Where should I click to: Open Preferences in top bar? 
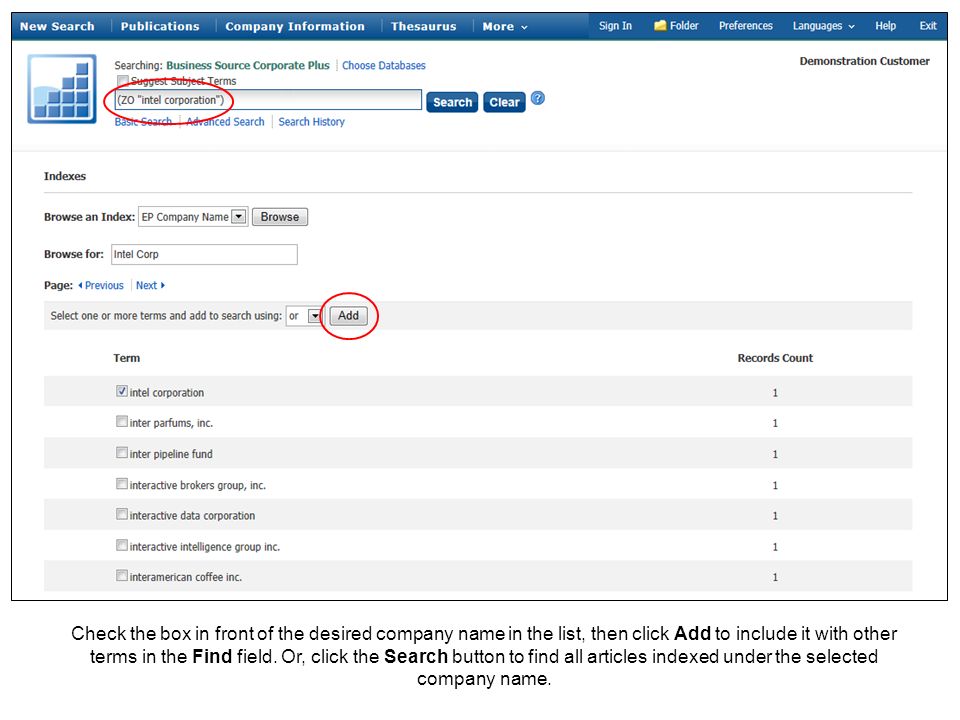point(745,26)
